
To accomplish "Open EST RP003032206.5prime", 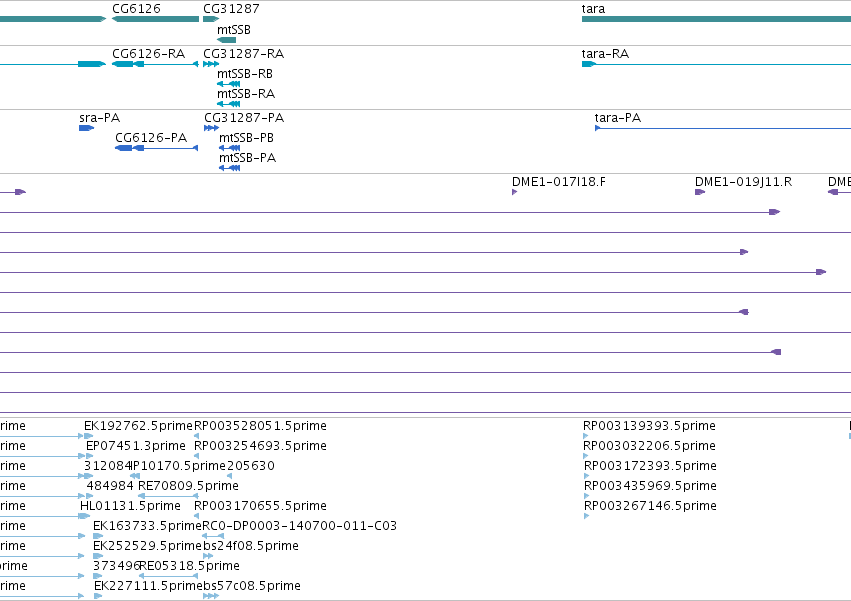I will coord(650,446).
